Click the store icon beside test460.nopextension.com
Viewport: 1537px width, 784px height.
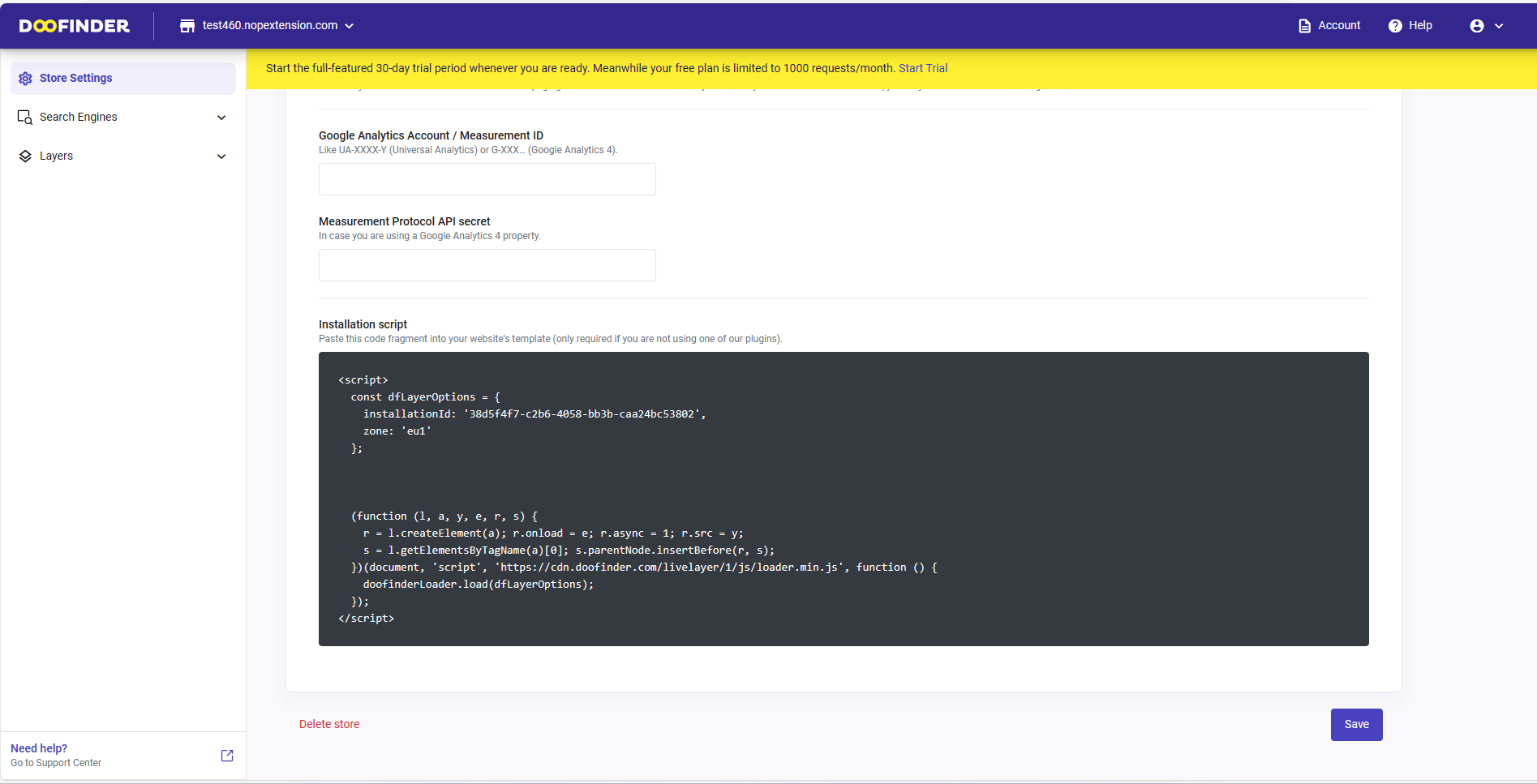tap(187, 26)
